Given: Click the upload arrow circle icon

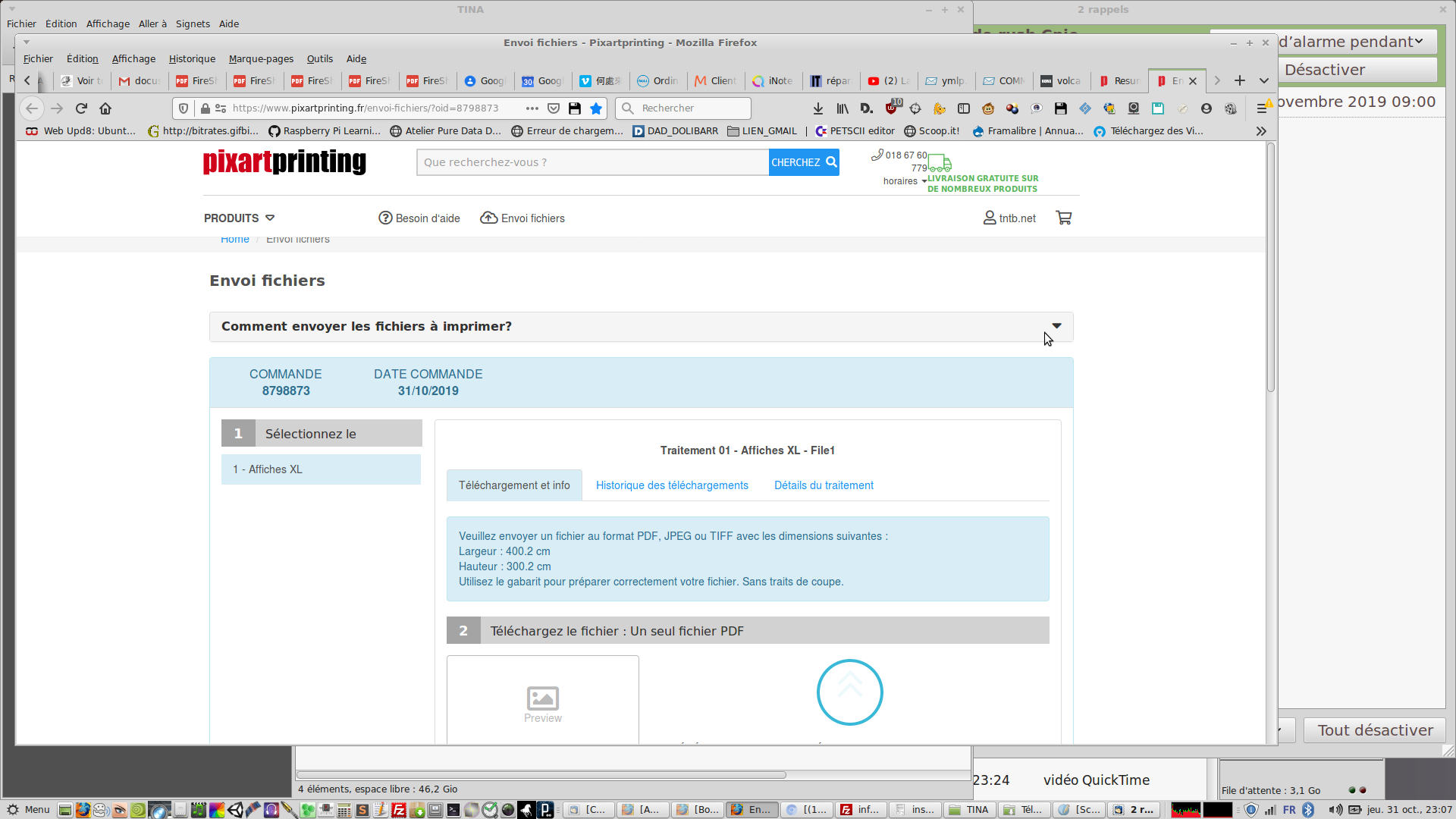Looking at the screenshot, I should tap(849, 692).
